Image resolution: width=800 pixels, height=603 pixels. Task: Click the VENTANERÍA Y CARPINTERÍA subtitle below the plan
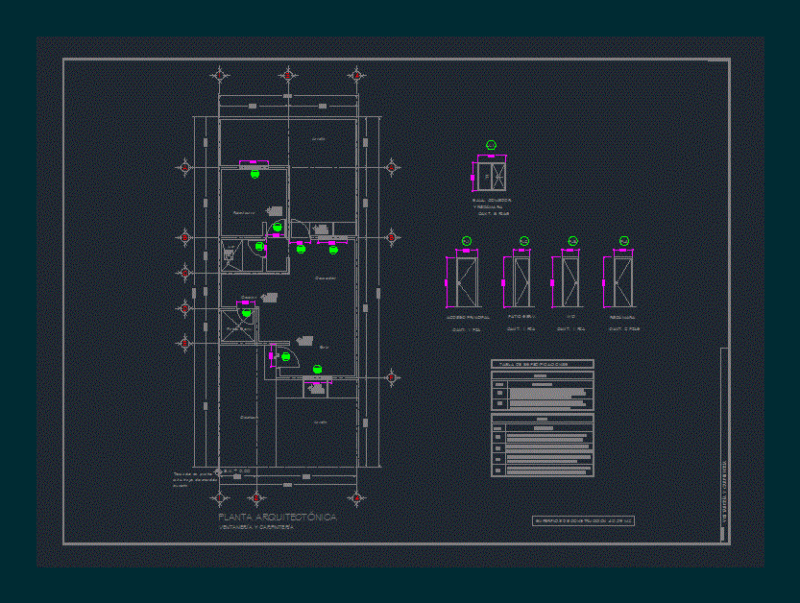[256, 527]
